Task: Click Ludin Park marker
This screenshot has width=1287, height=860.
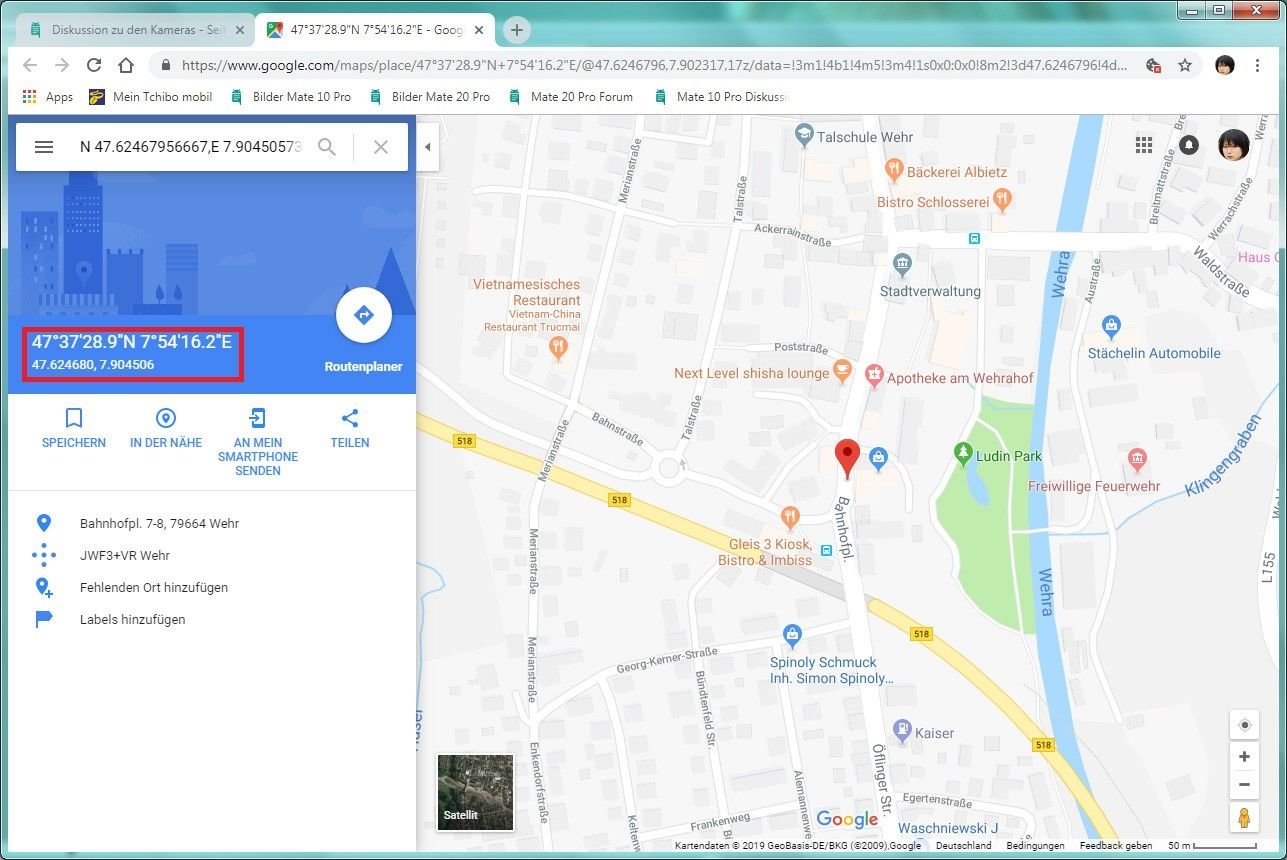Action: coord(963,454)
